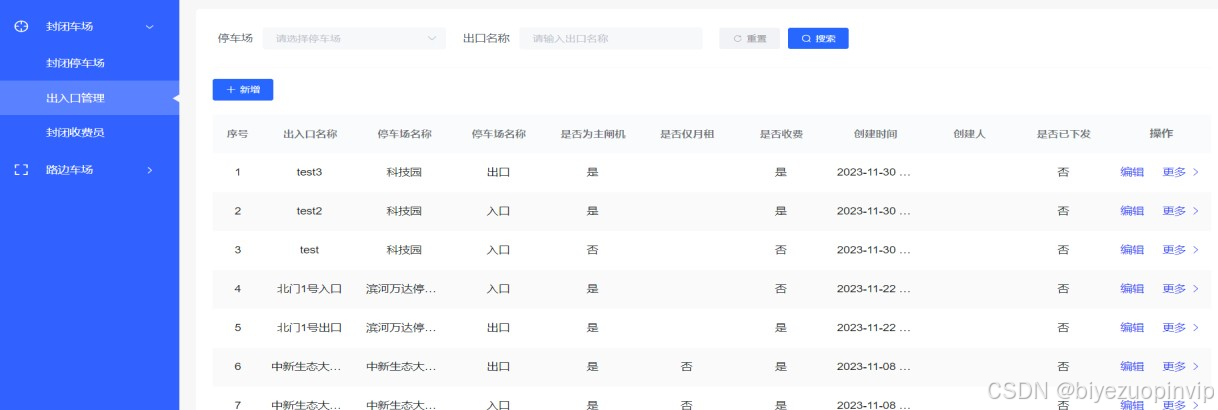Open 更多 for test2 row

click(1180, 211)
